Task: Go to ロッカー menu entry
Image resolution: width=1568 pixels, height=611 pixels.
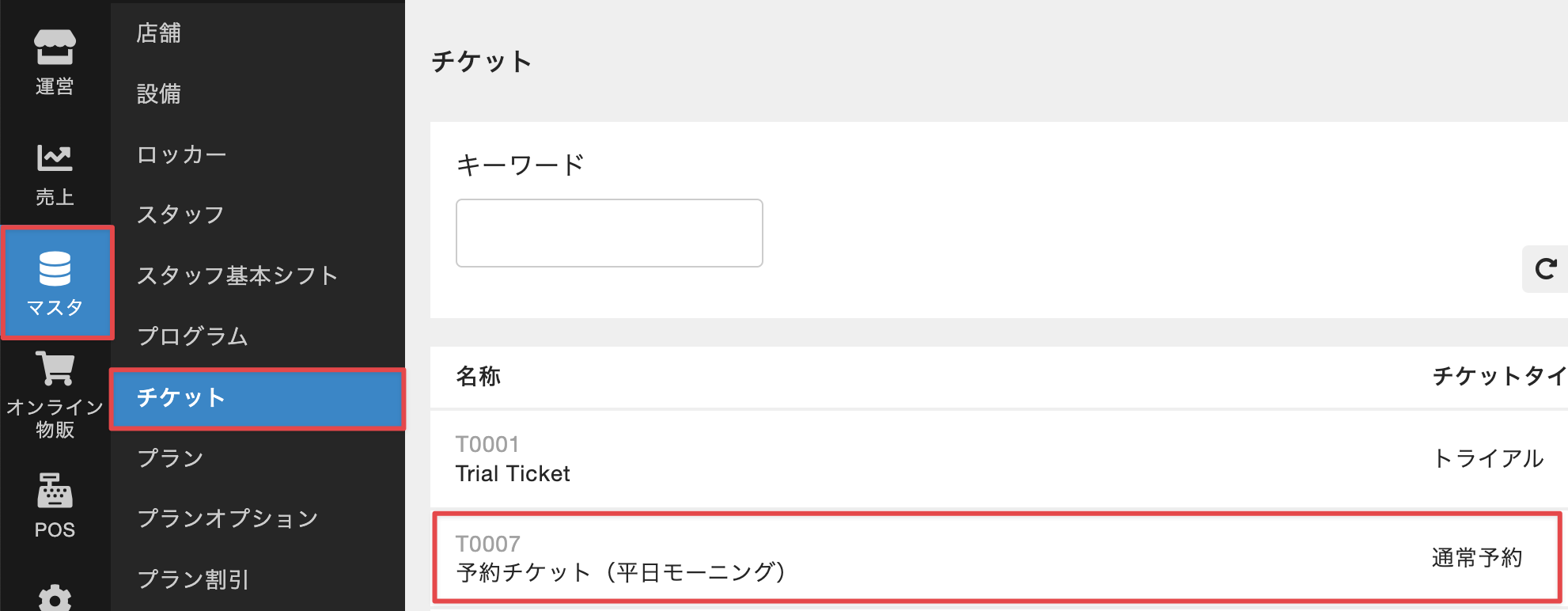Action: tap(182, 154)
